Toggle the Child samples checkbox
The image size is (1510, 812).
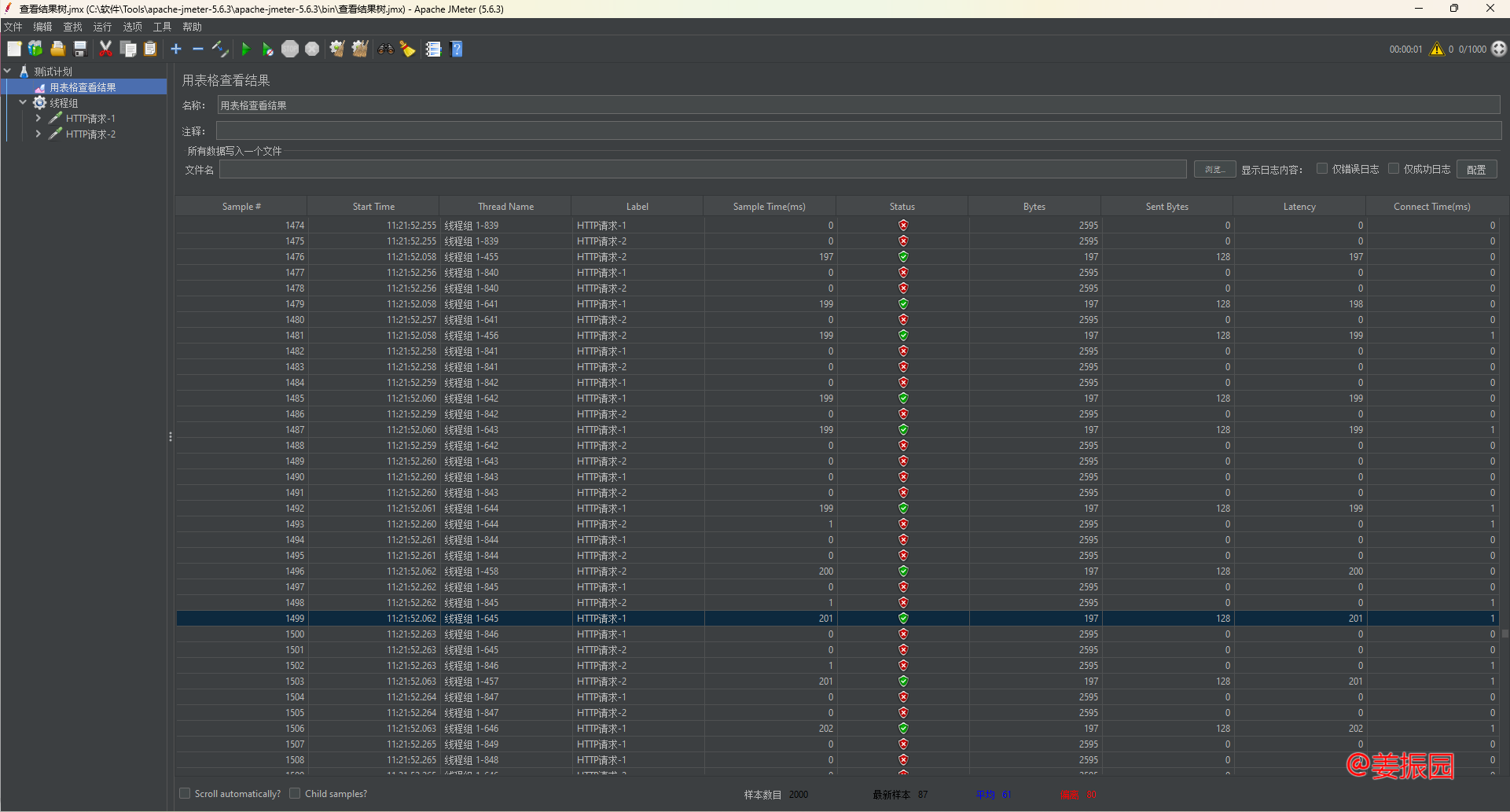(x=295, y=794)
